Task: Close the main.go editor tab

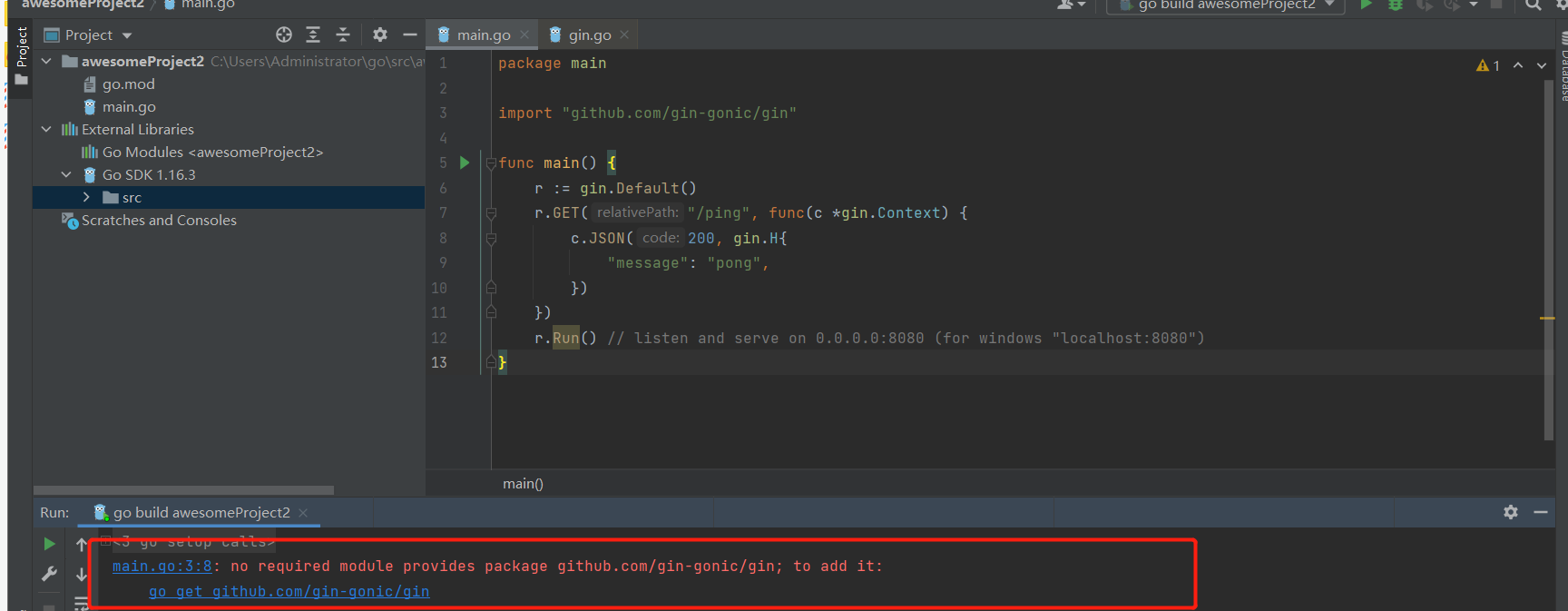Action: (524, 34)
